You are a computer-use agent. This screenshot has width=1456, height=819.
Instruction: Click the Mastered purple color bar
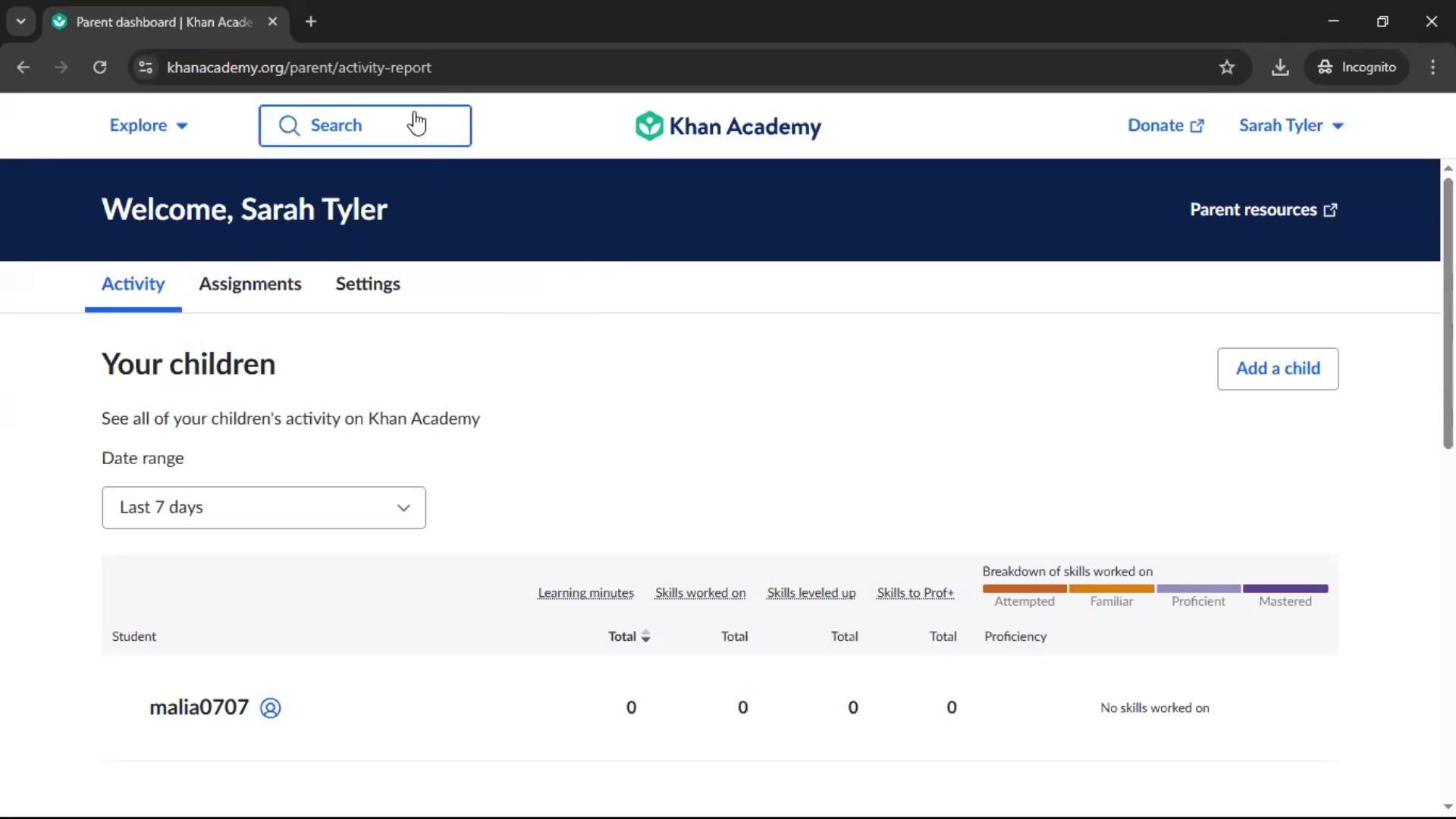coord(1285,588)
